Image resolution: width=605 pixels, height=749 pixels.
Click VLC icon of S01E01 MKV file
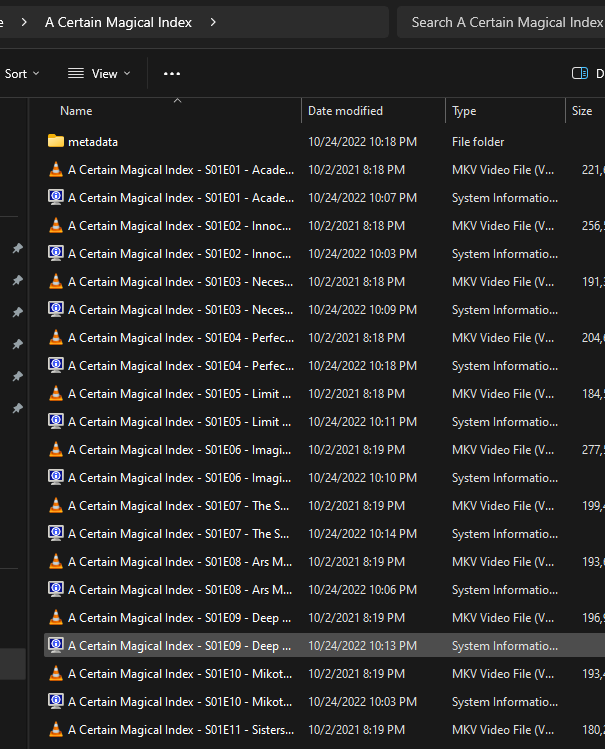[x=56, y=170]
